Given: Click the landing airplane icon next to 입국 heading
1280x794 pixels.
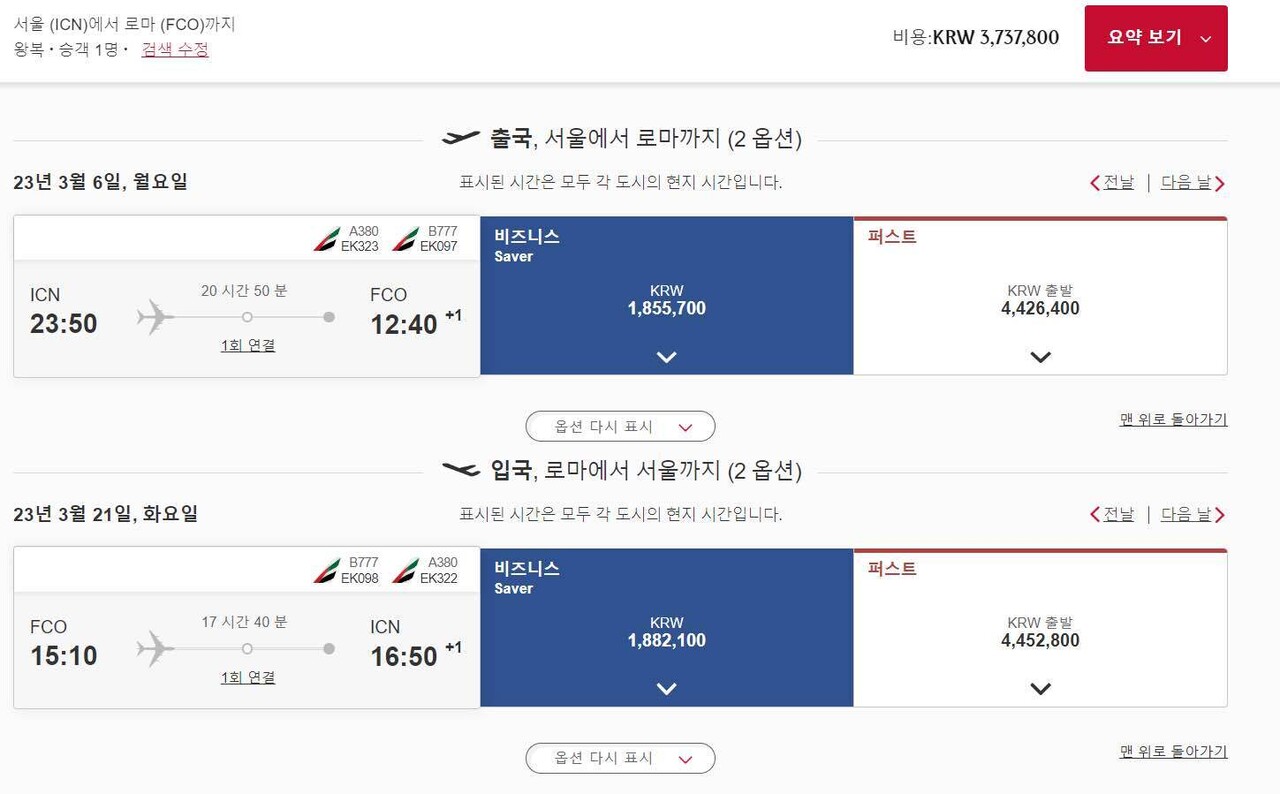Looking at the screenshot, I should point(463,470).
